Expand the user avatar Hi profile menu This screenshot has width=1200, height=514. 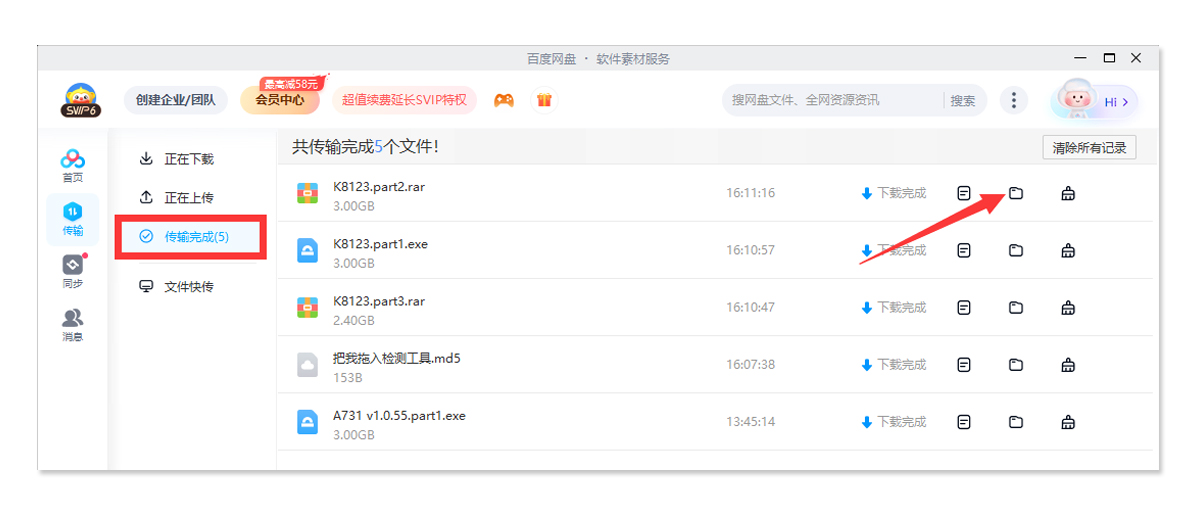pos(1094,101)
